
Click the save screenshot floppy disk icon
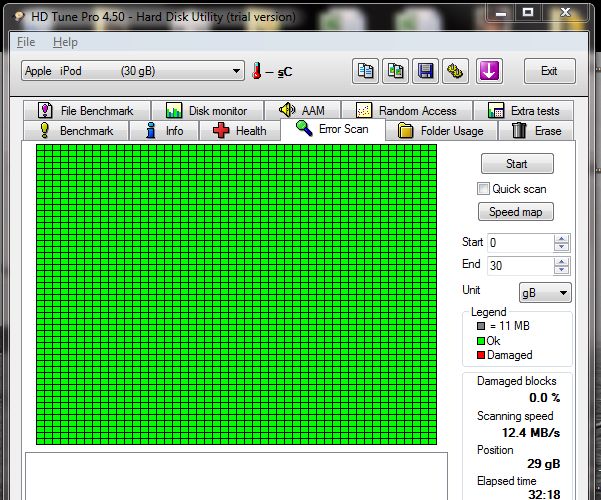[x=427, y=71]
